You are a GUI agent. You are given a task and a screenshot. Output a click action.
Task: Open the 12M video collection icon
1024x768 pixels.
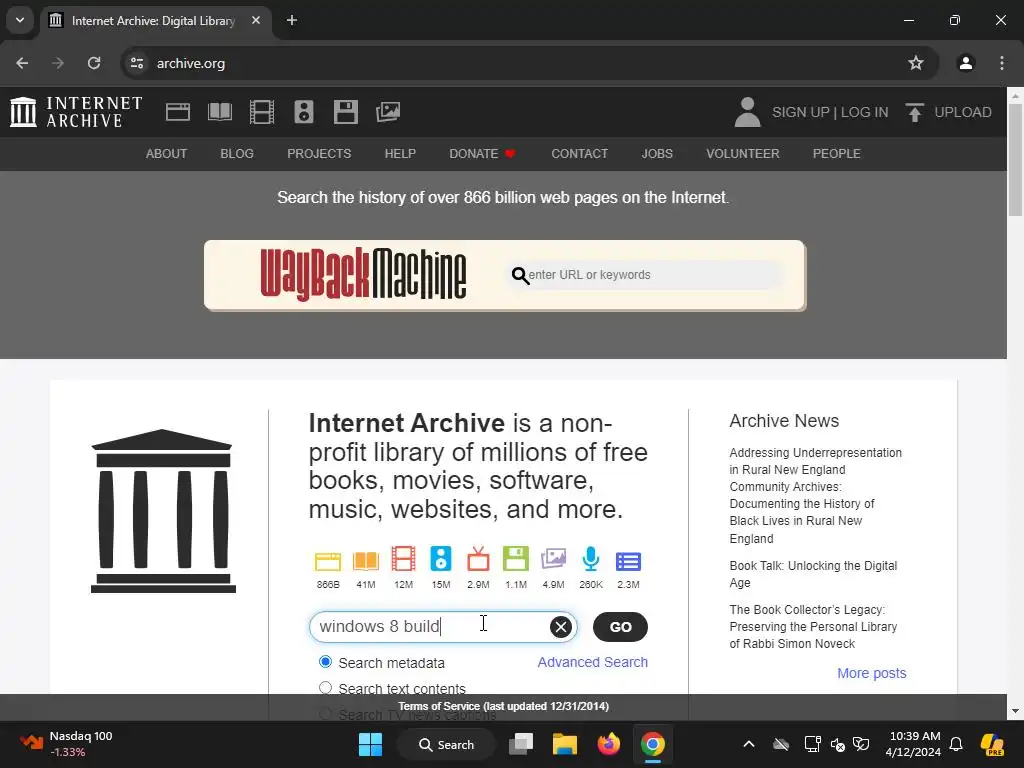404,560
